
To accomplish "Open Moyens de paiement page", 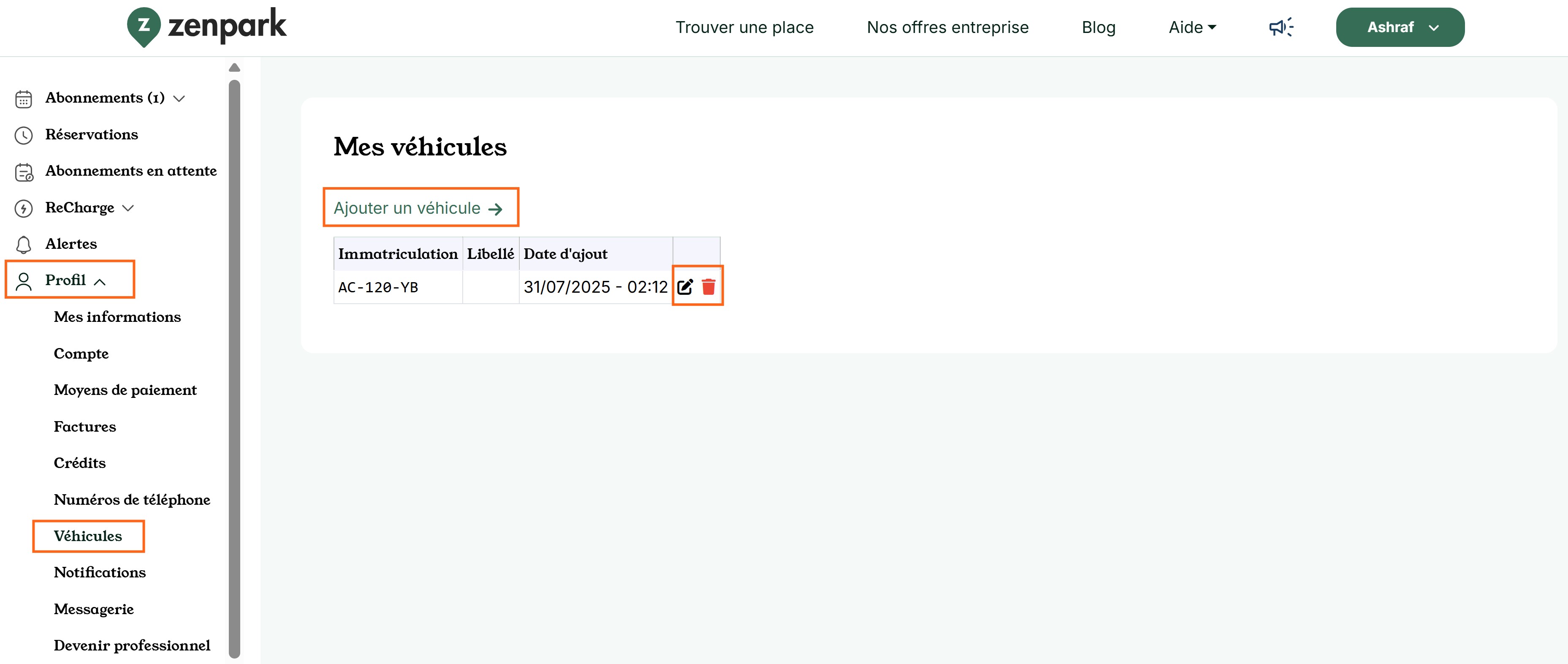I will pyautogui.click(x=125, y=390).
